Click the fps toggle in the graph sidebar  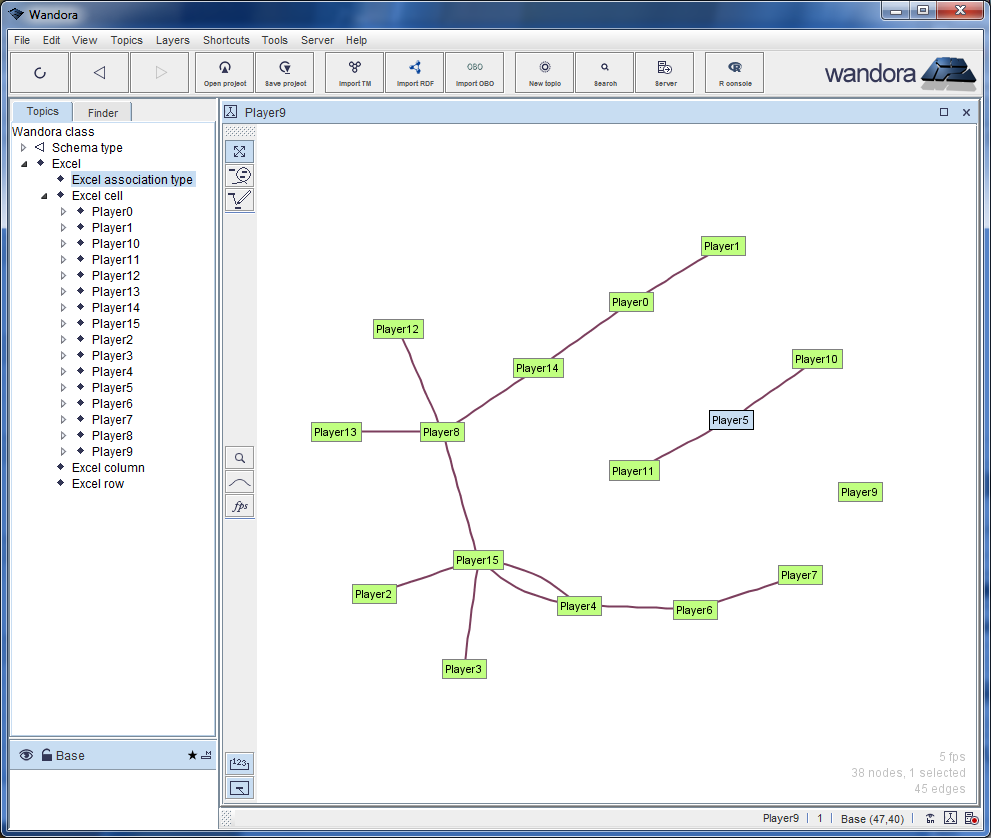[239, 506]
